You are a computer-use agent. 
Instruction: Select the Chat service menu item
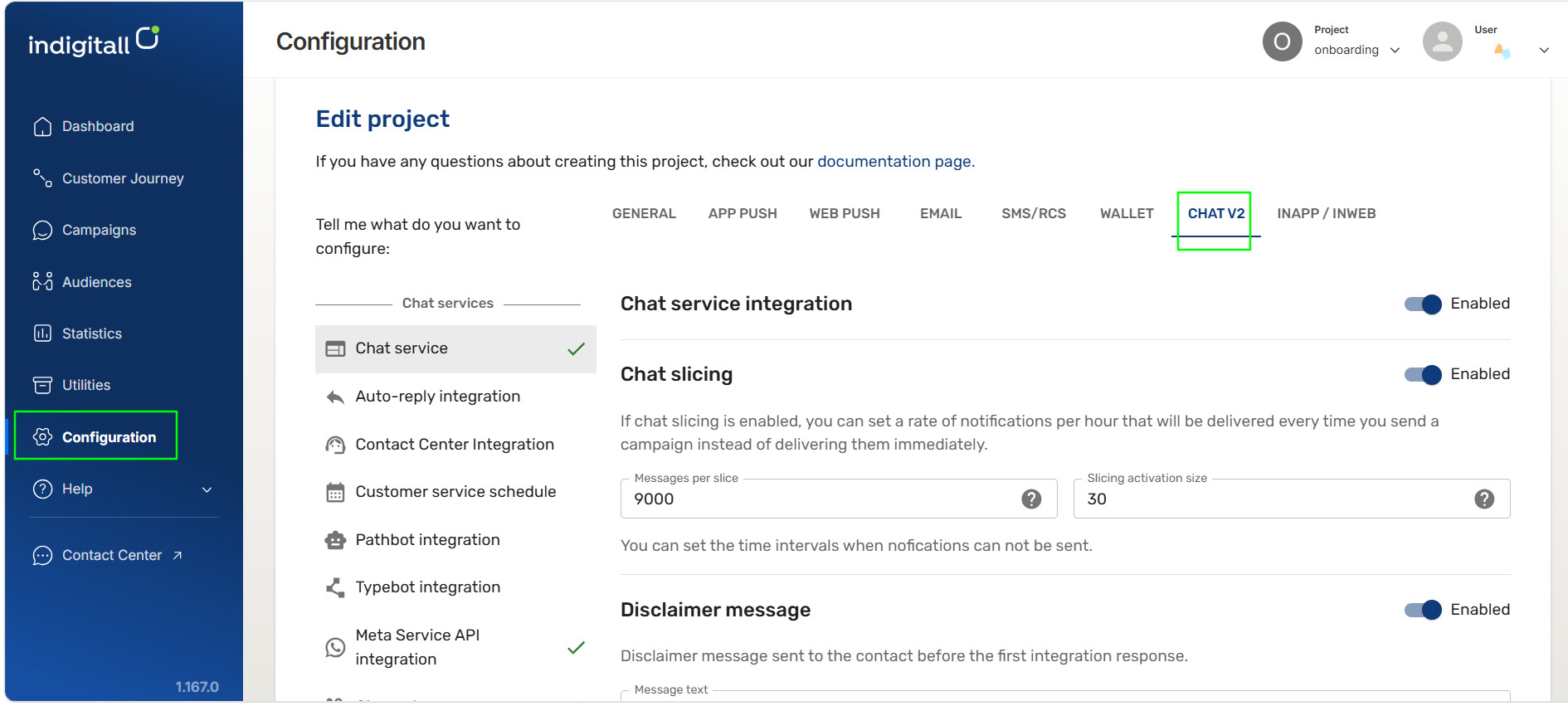point(455,348)
